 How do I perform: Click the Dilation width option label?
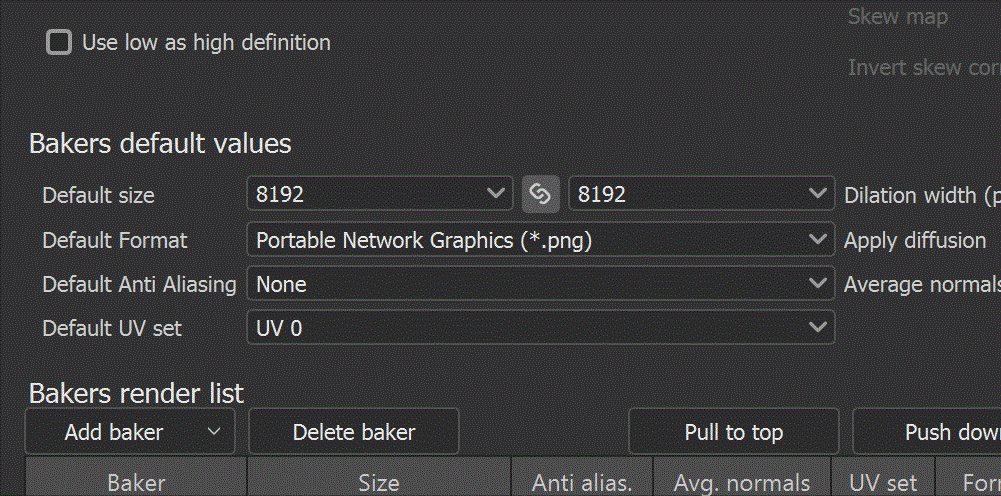point(922,195)
